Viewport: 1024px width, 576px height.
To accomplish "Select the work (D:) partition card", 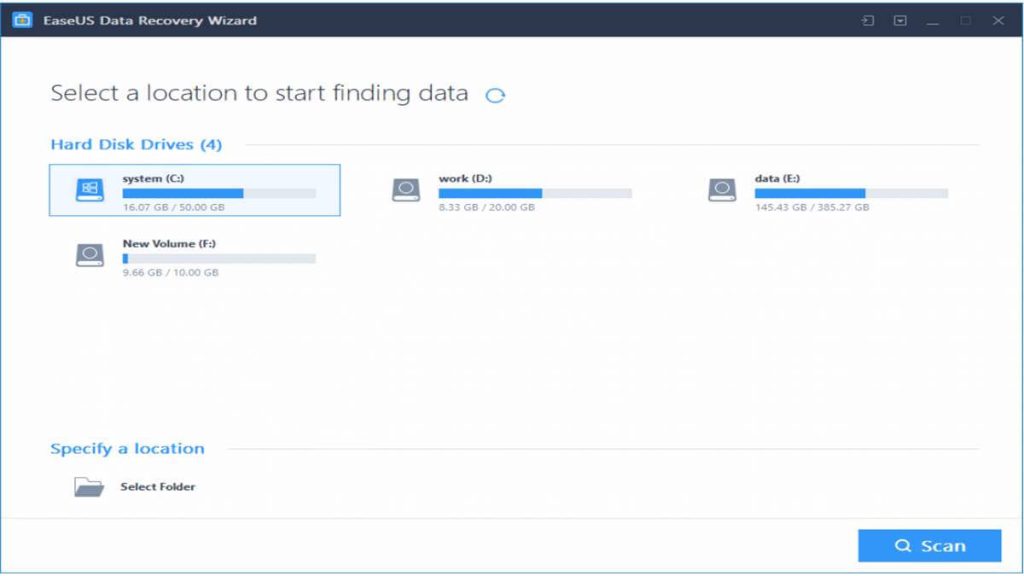I will click(x=510, y=190).
